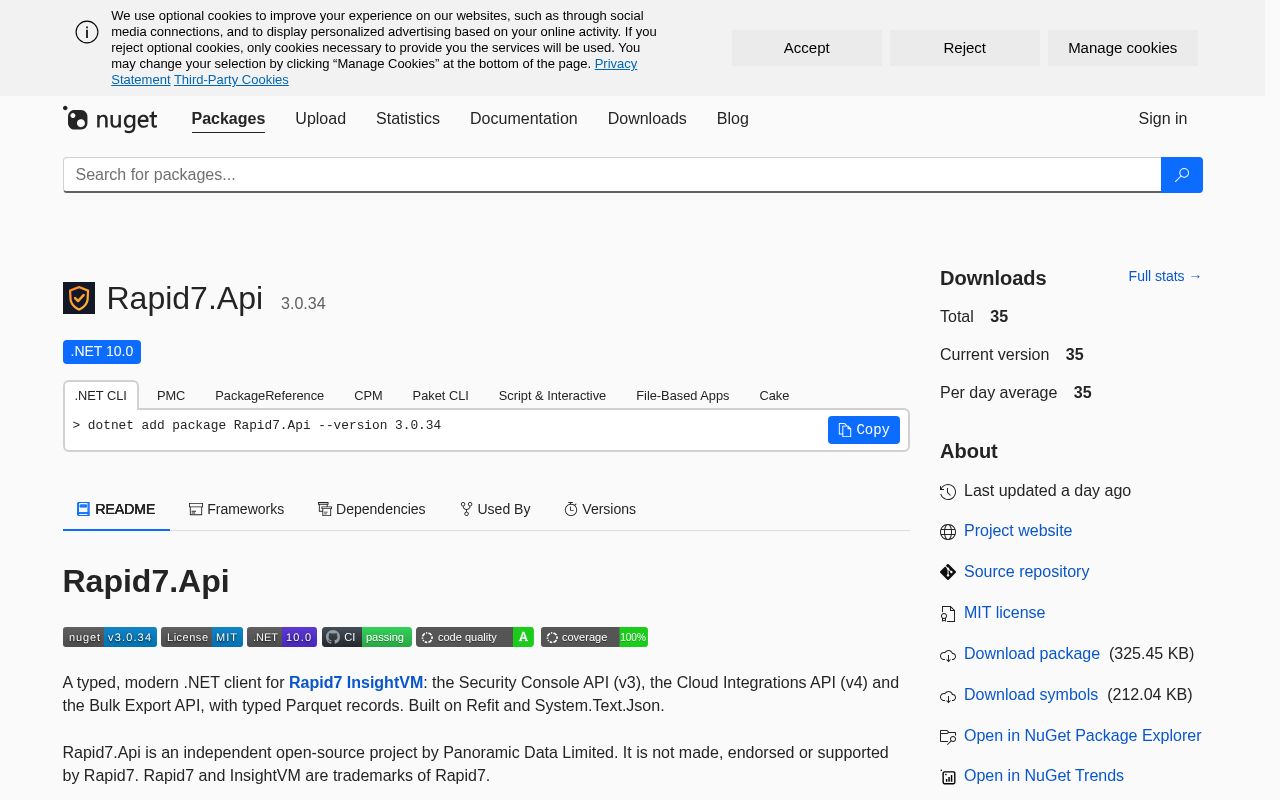The width and height of the screenshot is (1280, 800).
Task: Click the code quality A badge
Action: click(x=475, y=637)
